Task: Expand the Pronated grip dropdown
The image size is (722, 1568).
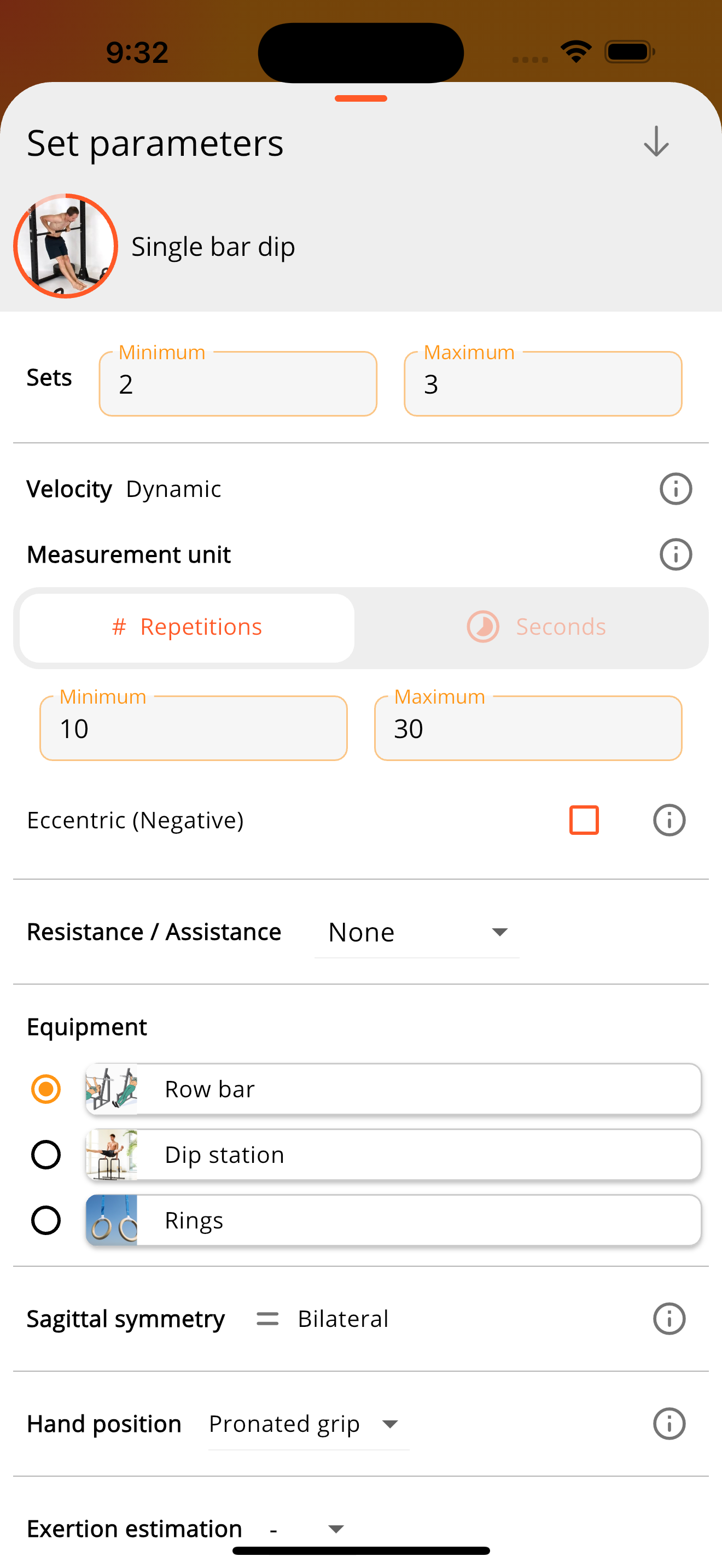Action: (x=308, y=1424)
